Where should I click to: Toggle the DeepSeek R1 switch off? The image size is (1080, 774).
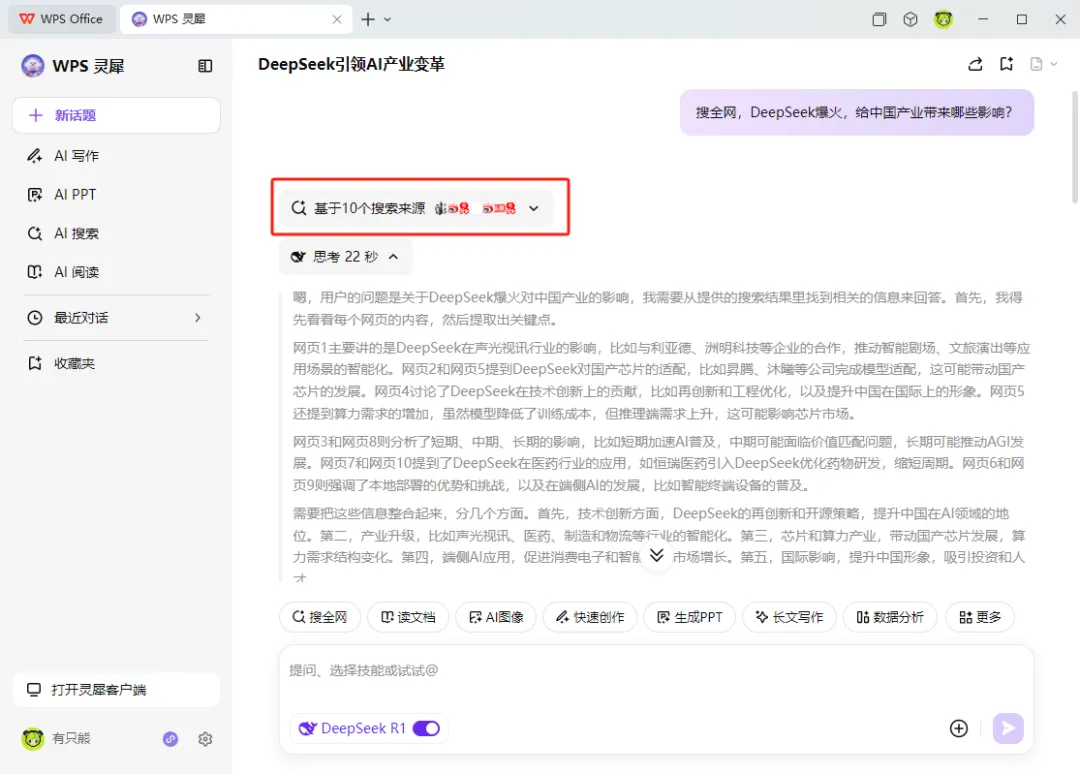click(x=426, y=729)
